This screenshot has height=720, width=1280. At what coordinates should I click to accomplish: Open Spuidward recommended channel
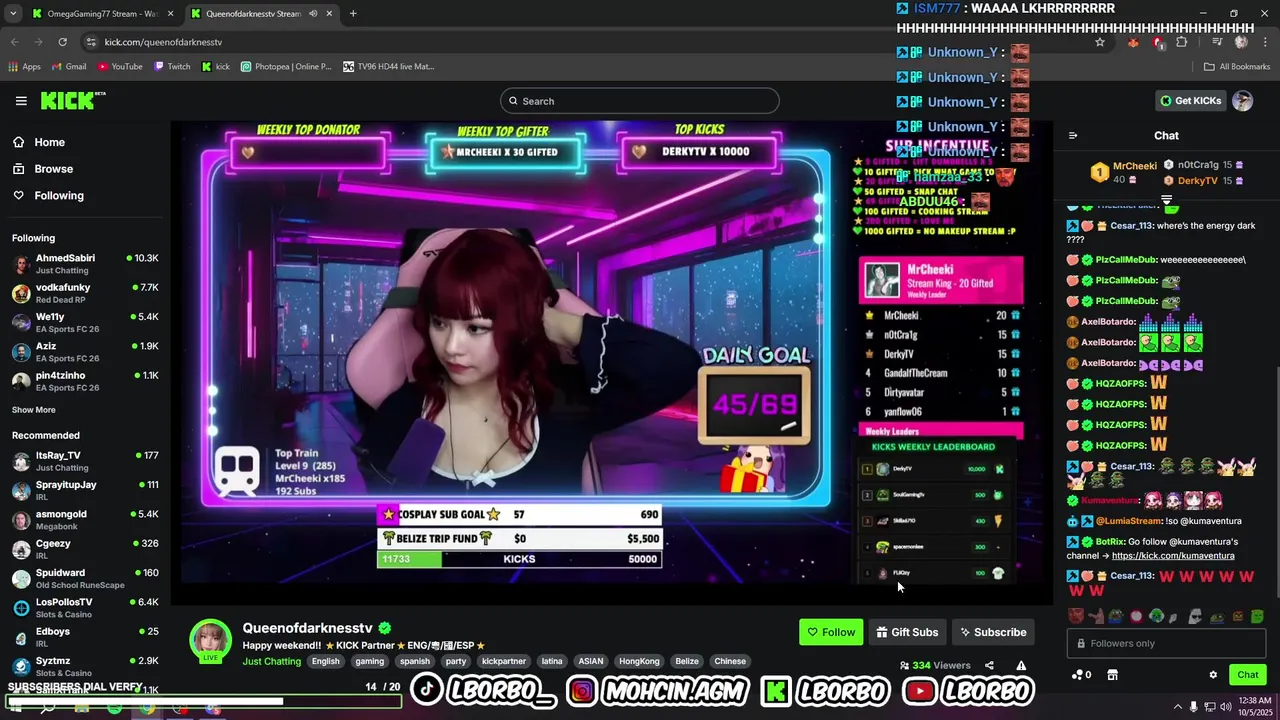tap(85, 578)
